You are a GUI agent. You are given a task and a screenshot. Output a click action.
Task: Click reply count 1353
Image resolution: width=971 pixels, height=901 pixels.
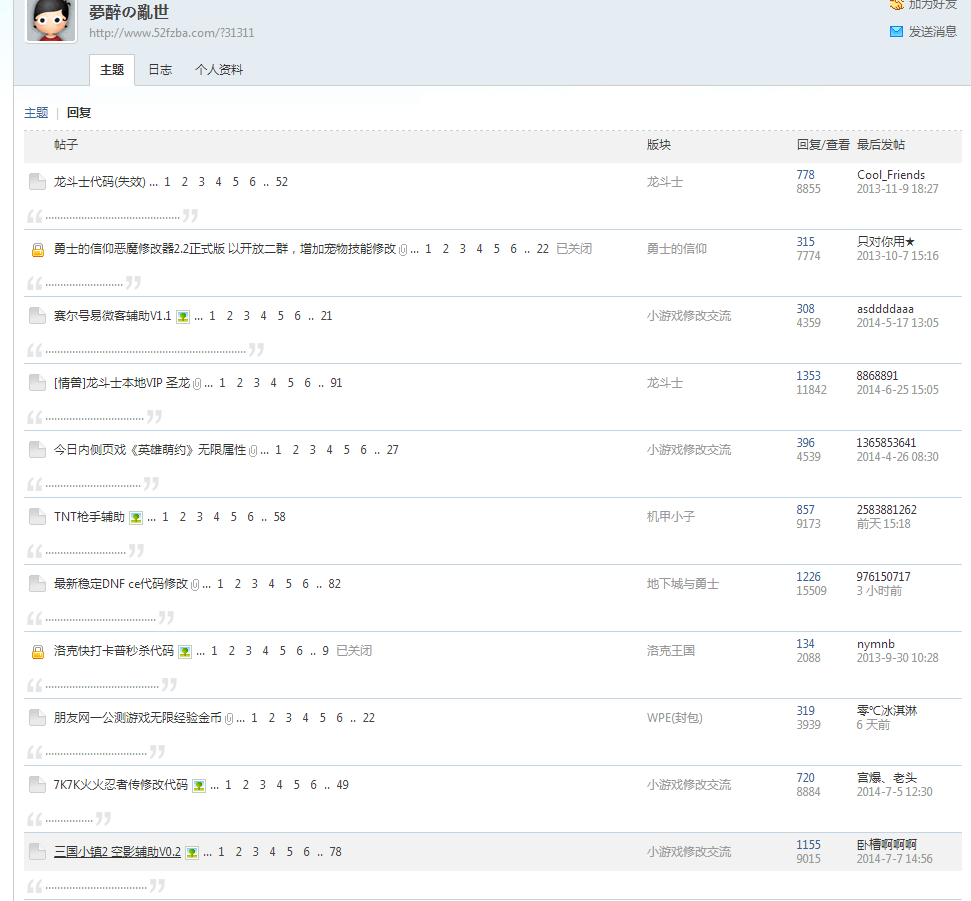point(808,375)
